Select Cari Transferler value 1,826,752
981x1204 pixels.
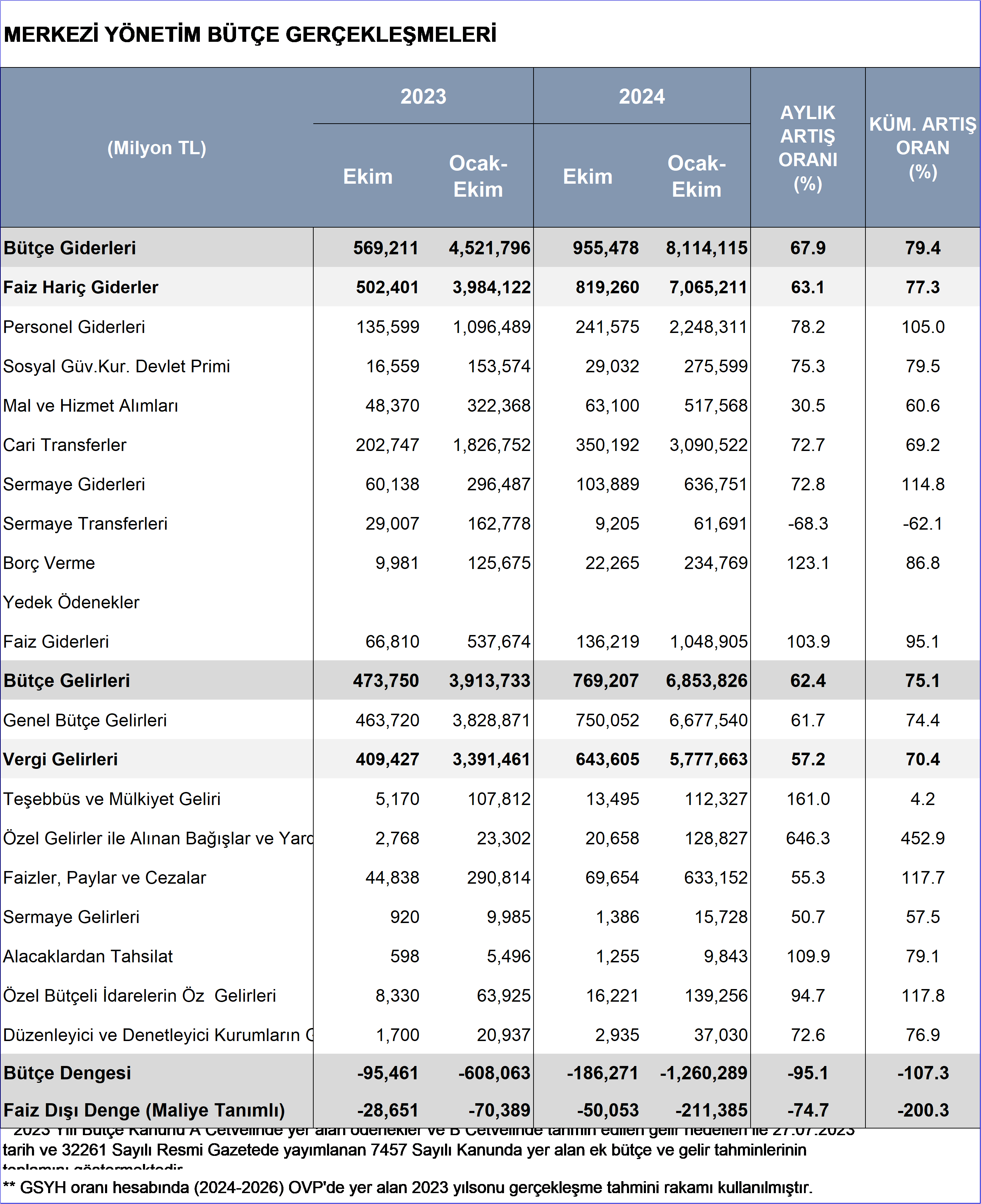(492, 445)
